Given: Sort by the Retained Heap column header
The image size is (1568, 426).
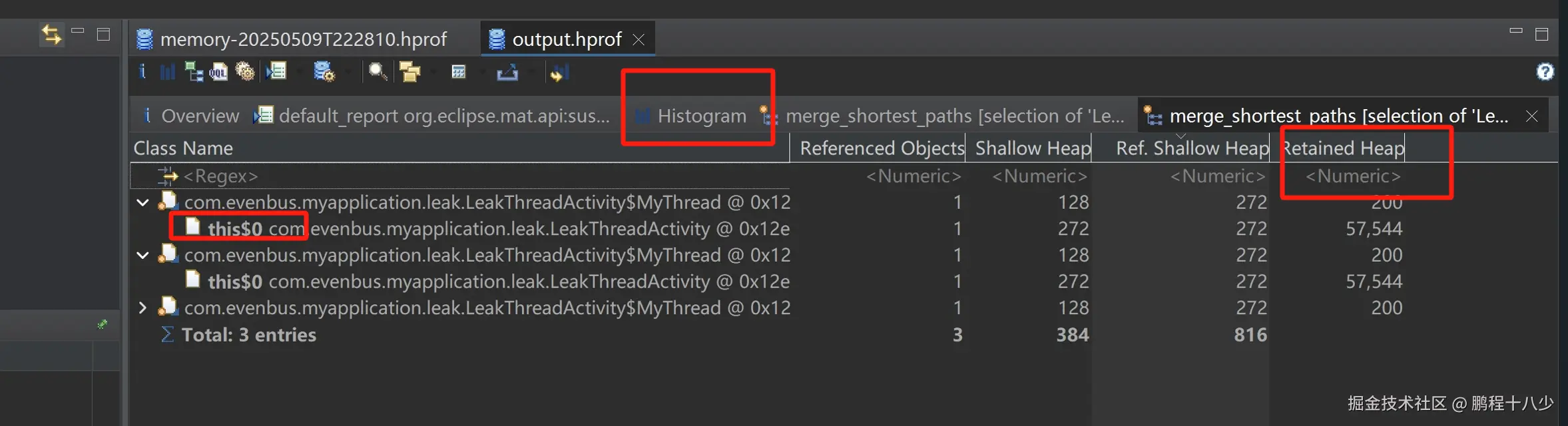Looking at the screenshot, I should click(x=1342, y=148).
